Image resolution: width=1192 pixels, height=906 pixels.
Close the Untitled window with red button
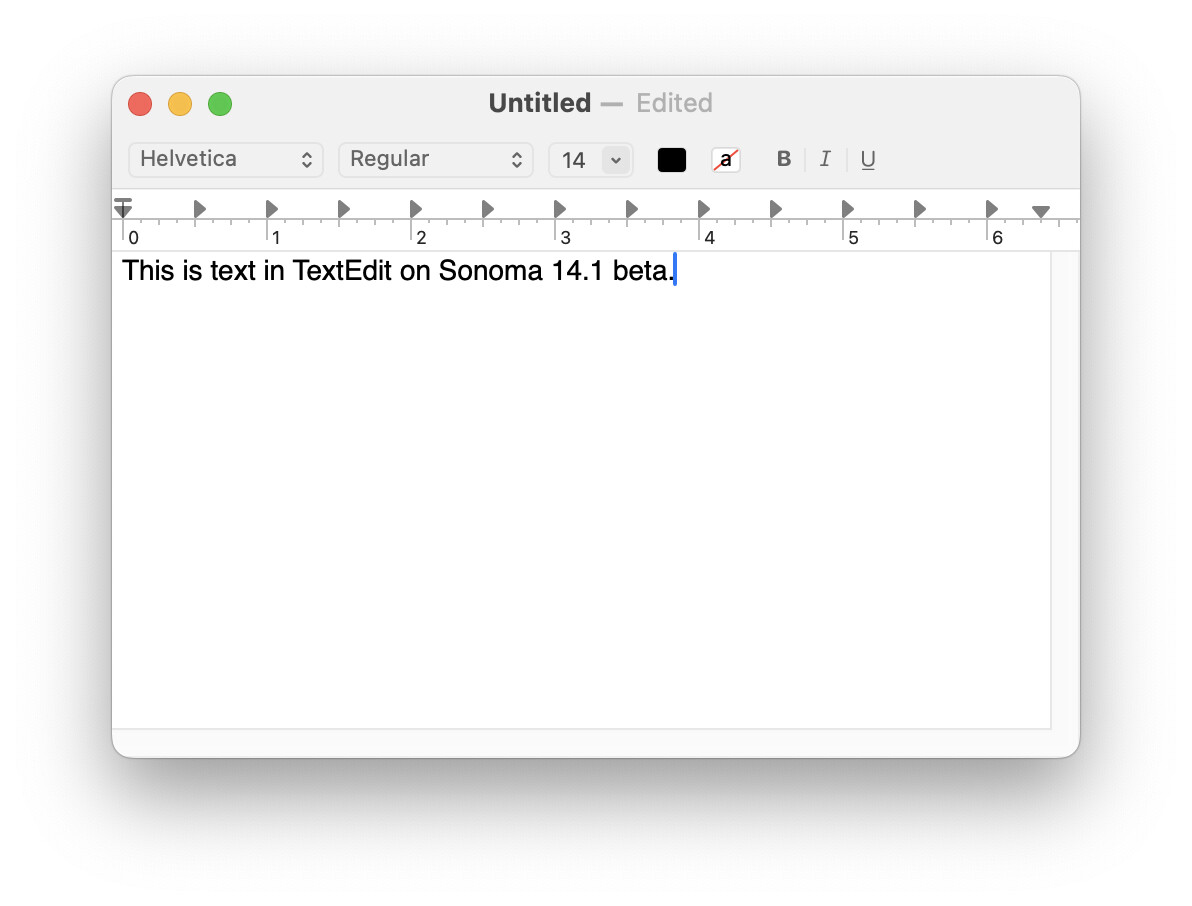point(140,104)
